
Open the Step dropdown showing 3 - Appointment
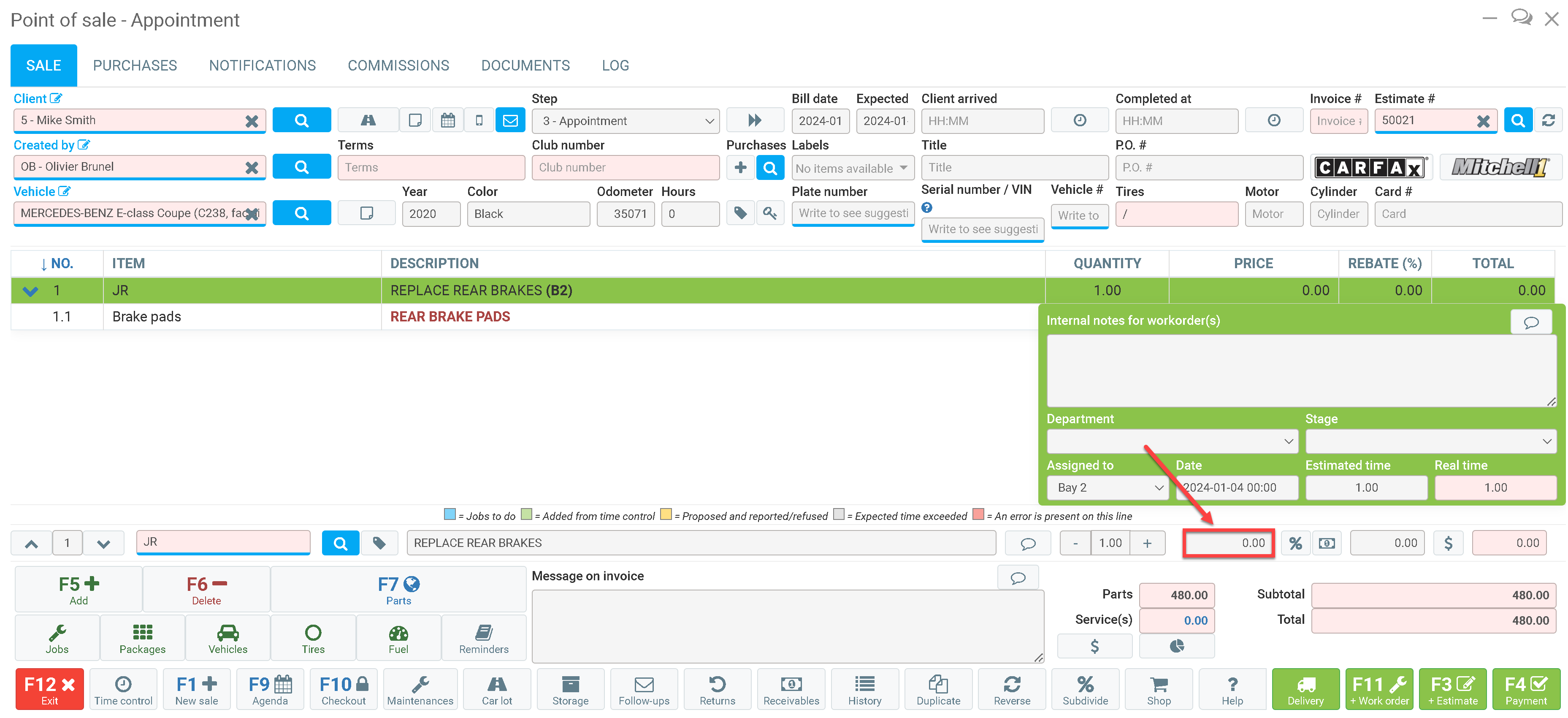(x=625, y=120)
